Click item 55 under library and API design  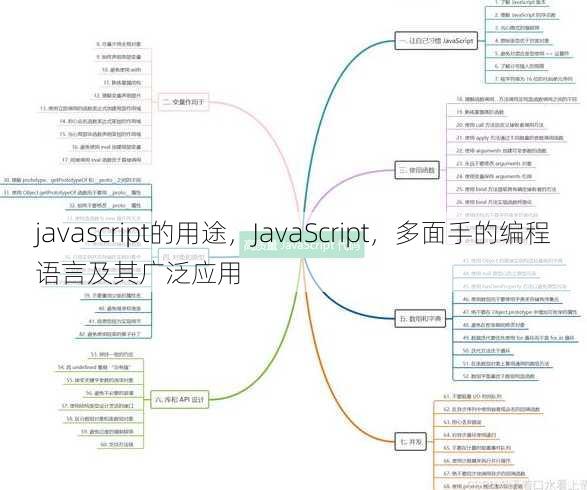100,380
